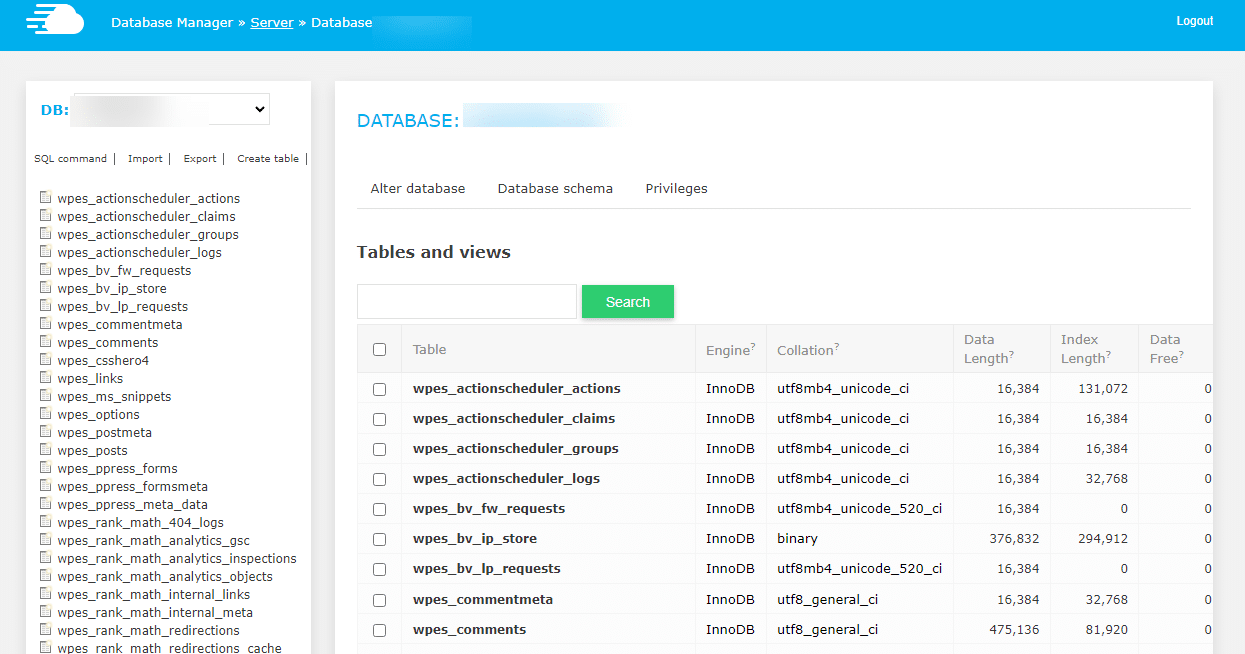This screenshot has height=654, width=1245.
Task: Click Data Free 0 value for wpes_comments
Action: (x=1208, y=630)
